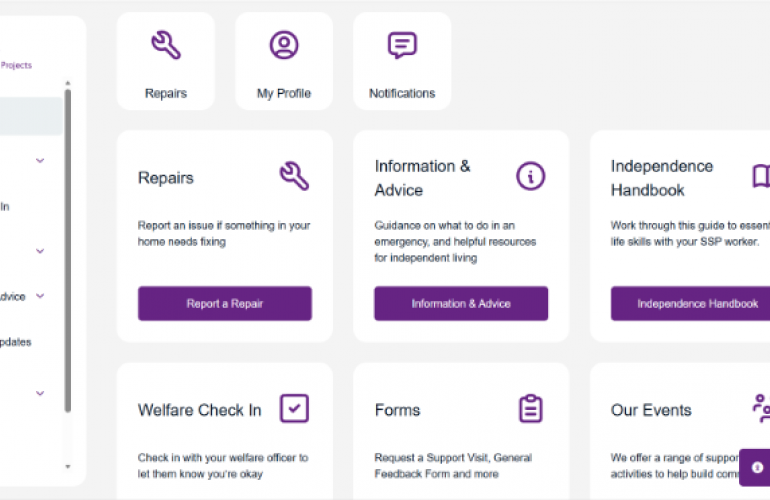Click the sidebar vertical scrollbar thumb
This screenshot has height=500, width=770.
point(68,250)
